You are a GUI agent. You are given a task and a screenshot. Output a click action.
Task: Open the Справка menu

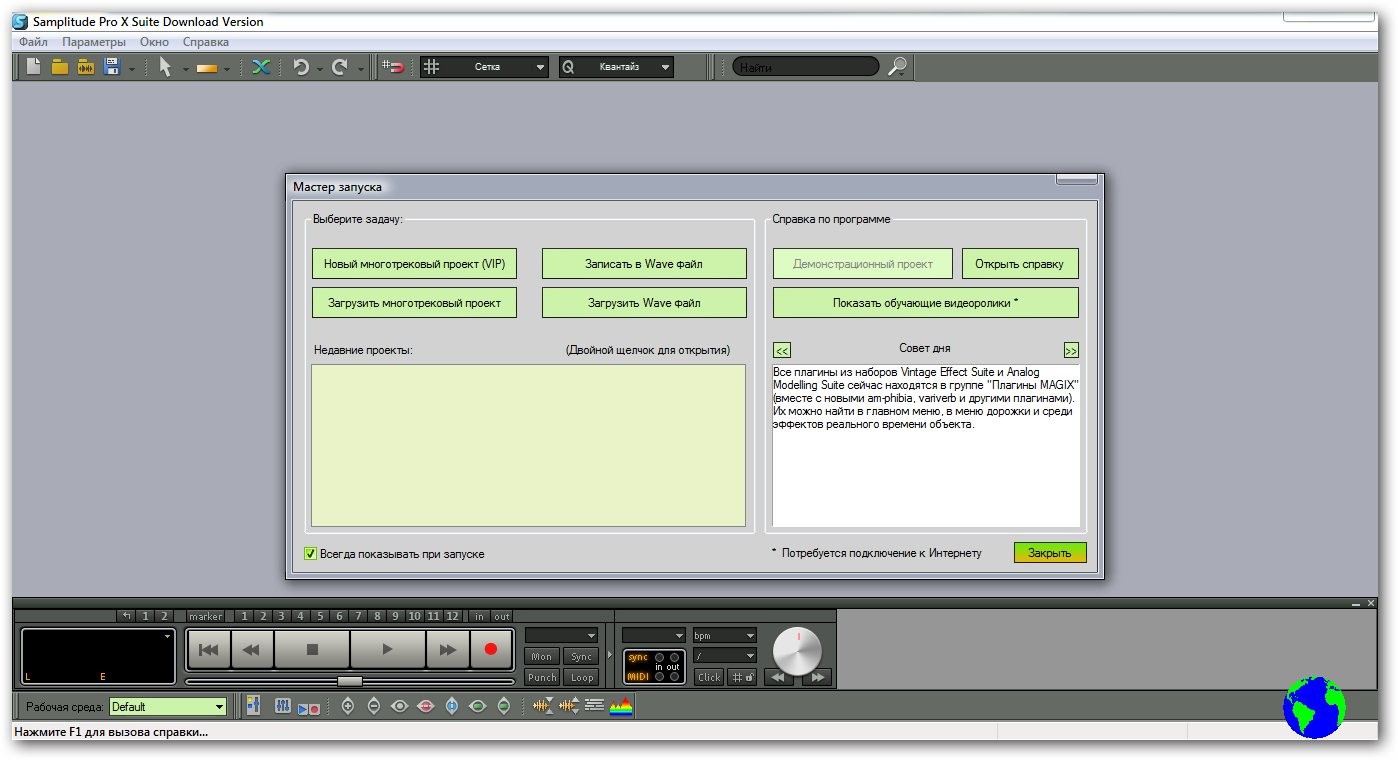click(x=206, y=42)
